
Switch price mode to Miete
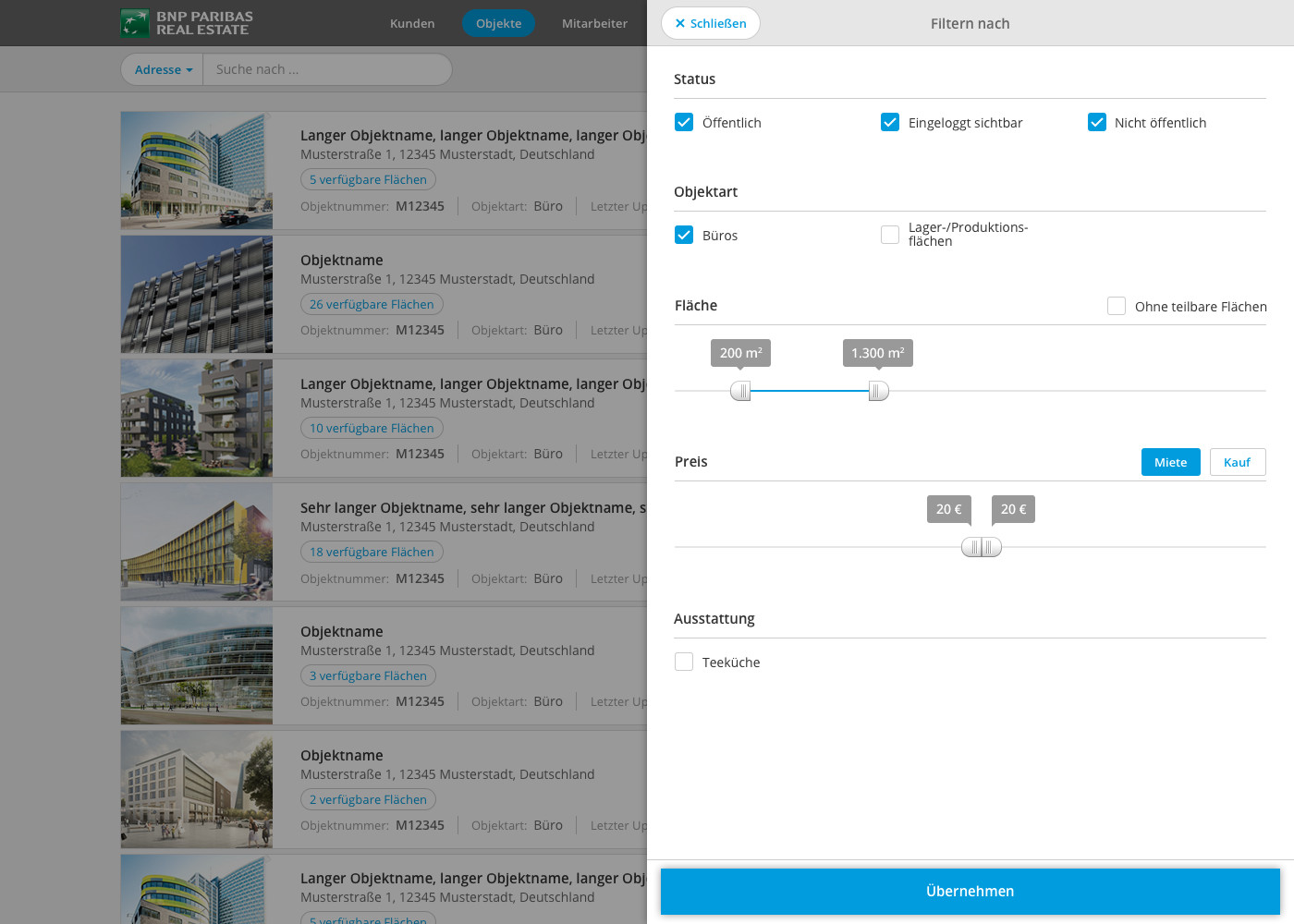[1171, 462]
